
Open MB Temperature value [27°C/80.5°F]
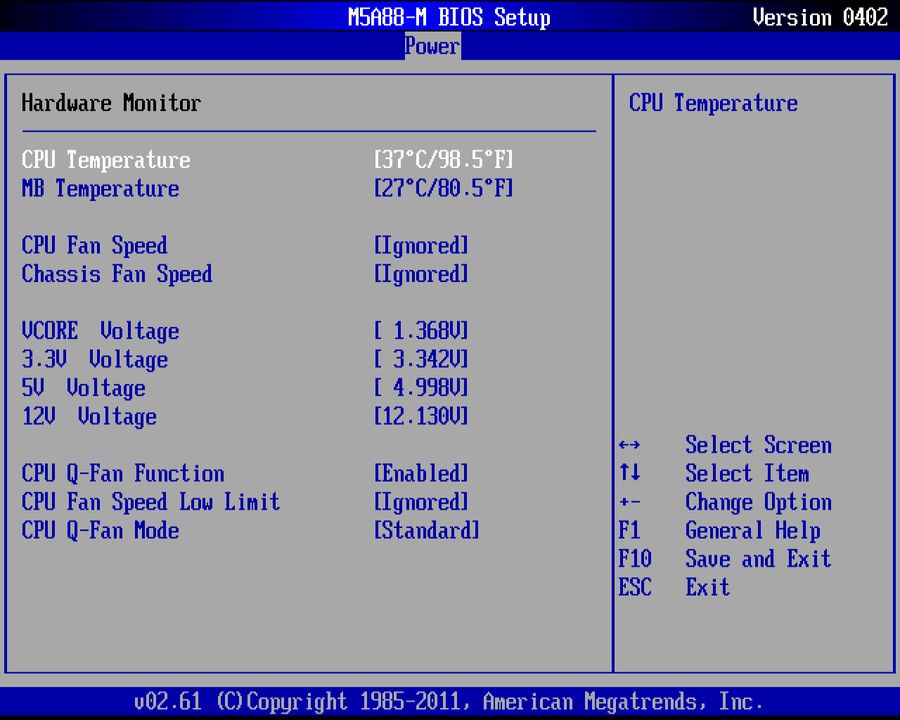pos(443,188)
